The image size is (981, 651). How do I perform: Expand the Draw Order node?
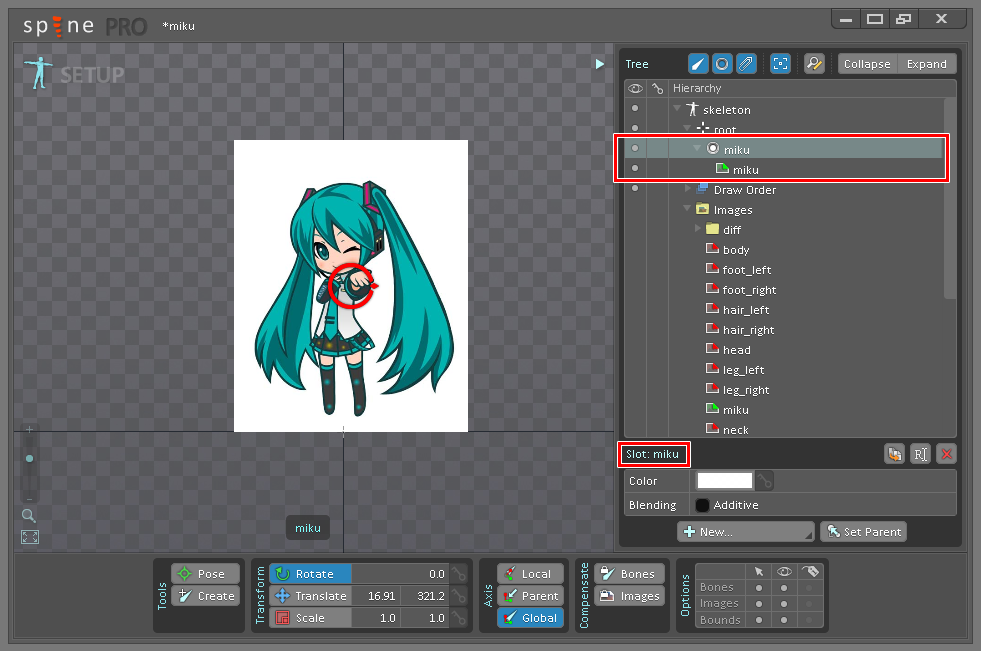pyautogui.click(x=688, y=188)
